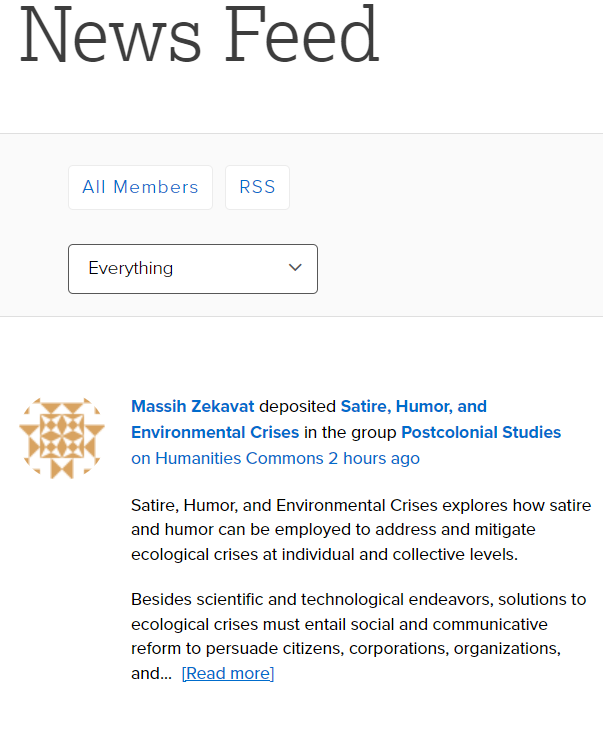Open the All Members tab
This screenshot has width=603, height=733.
tap(140, 187)
